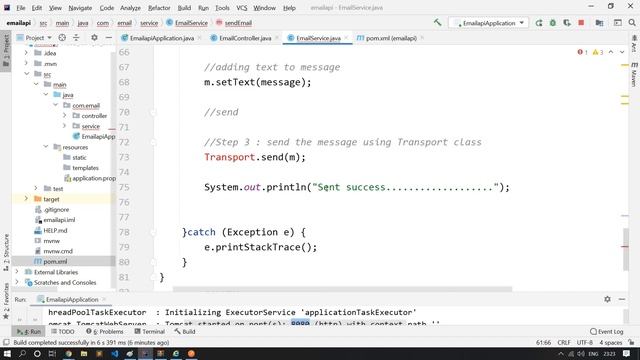Select application.properties file in tree
The height and width of the screenshot is (360, 640).
point(94,178)
